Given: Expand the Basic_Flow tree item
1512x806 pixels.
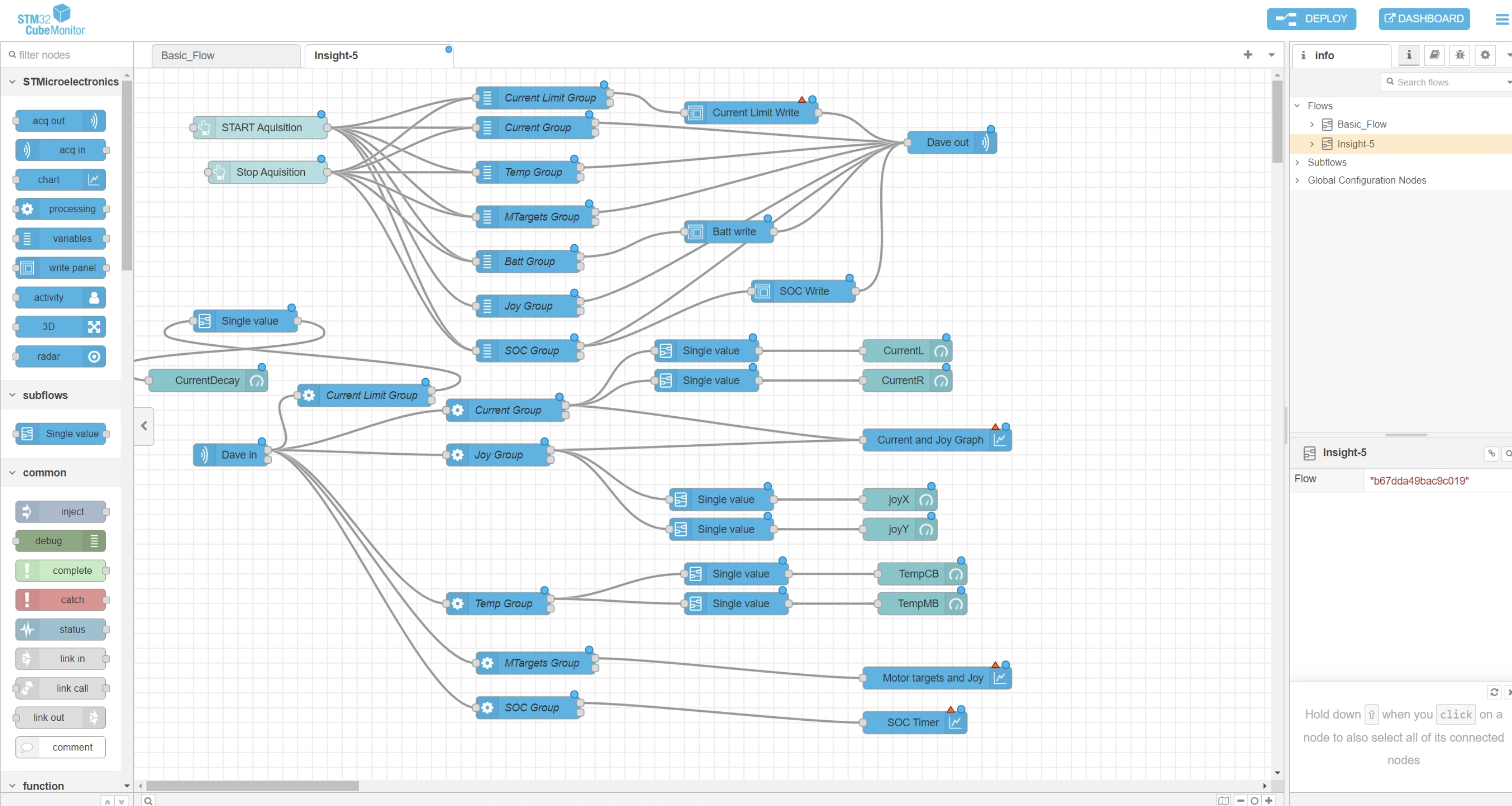Looking at the screenshot, I should [1312, 124].
